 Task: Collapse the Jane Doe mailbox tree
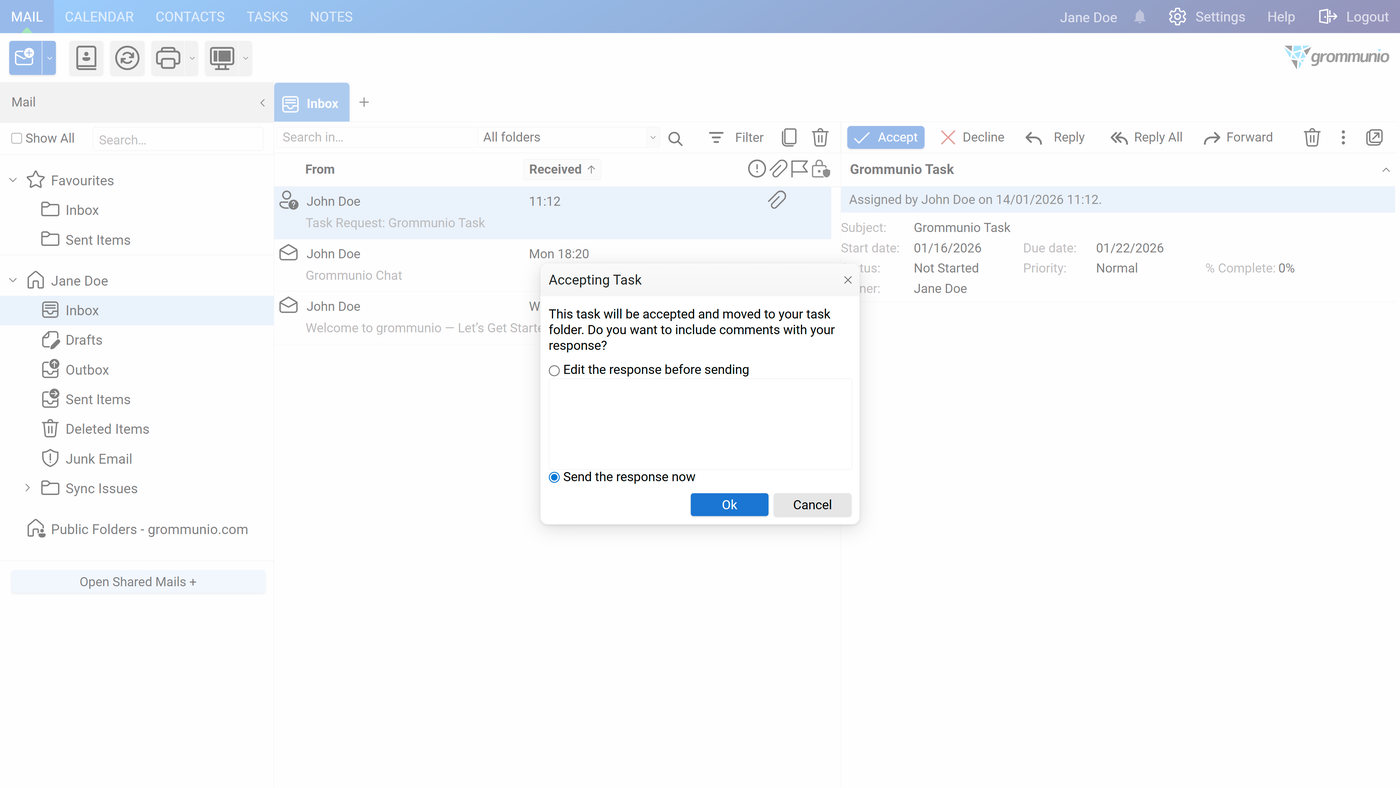pyautogui.click(x=13, y=281)
